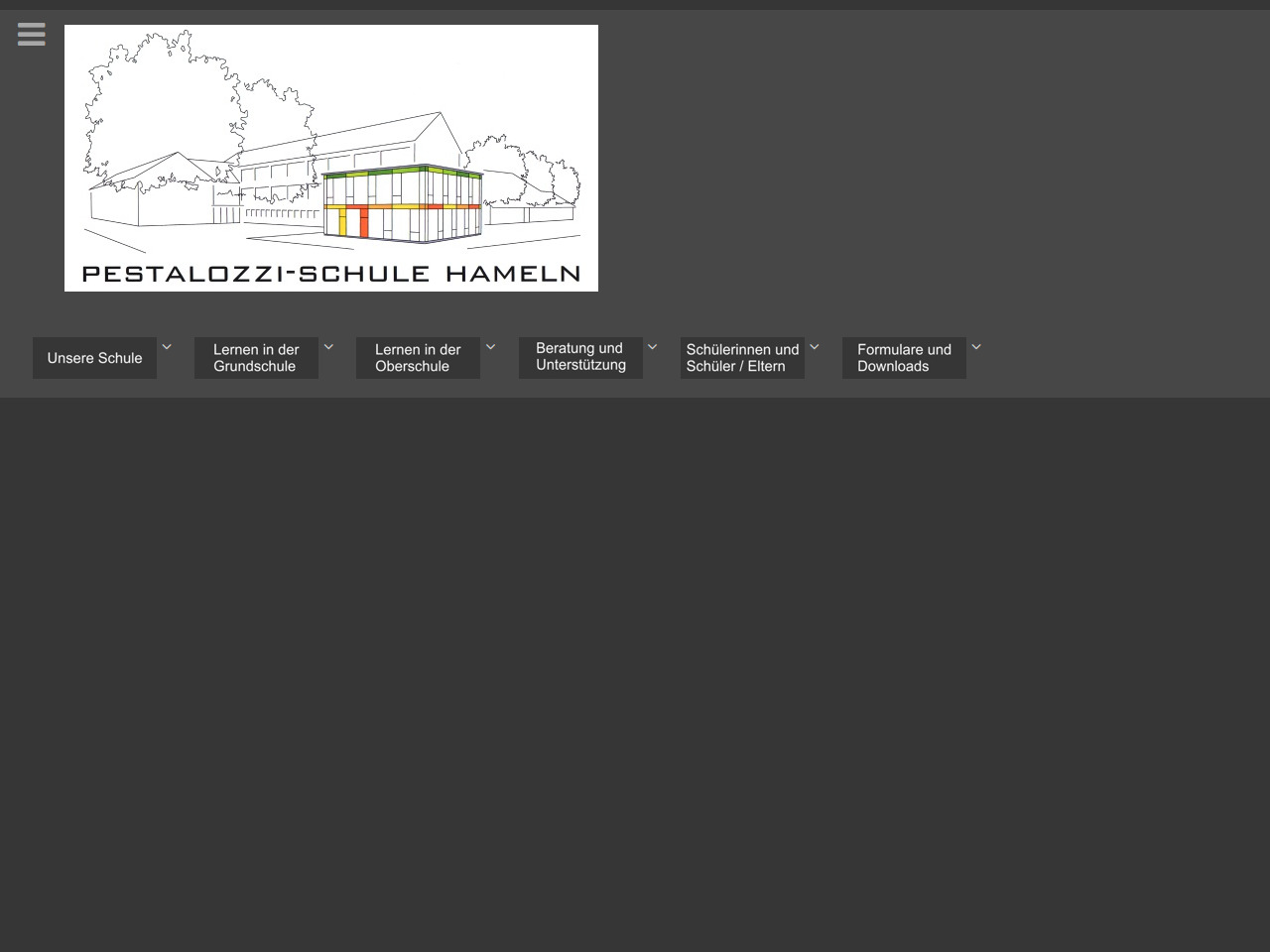Open the Unsere Schule menu item
Image resolution: width=1270 pixels, height=952 pixels.
[x=94, y=358]
